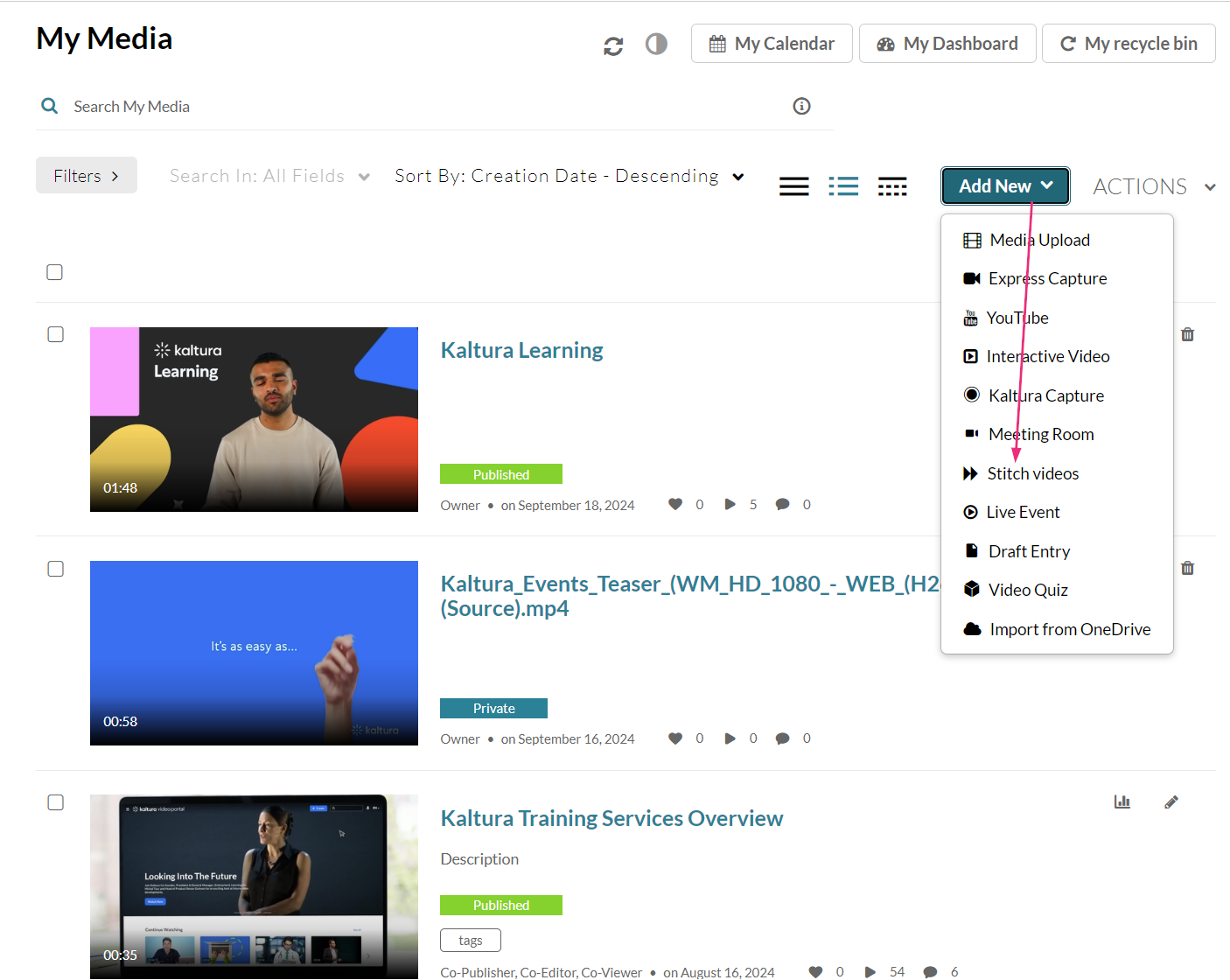
Task: Switch to collapsed list view icon
Action: point(793,186)
